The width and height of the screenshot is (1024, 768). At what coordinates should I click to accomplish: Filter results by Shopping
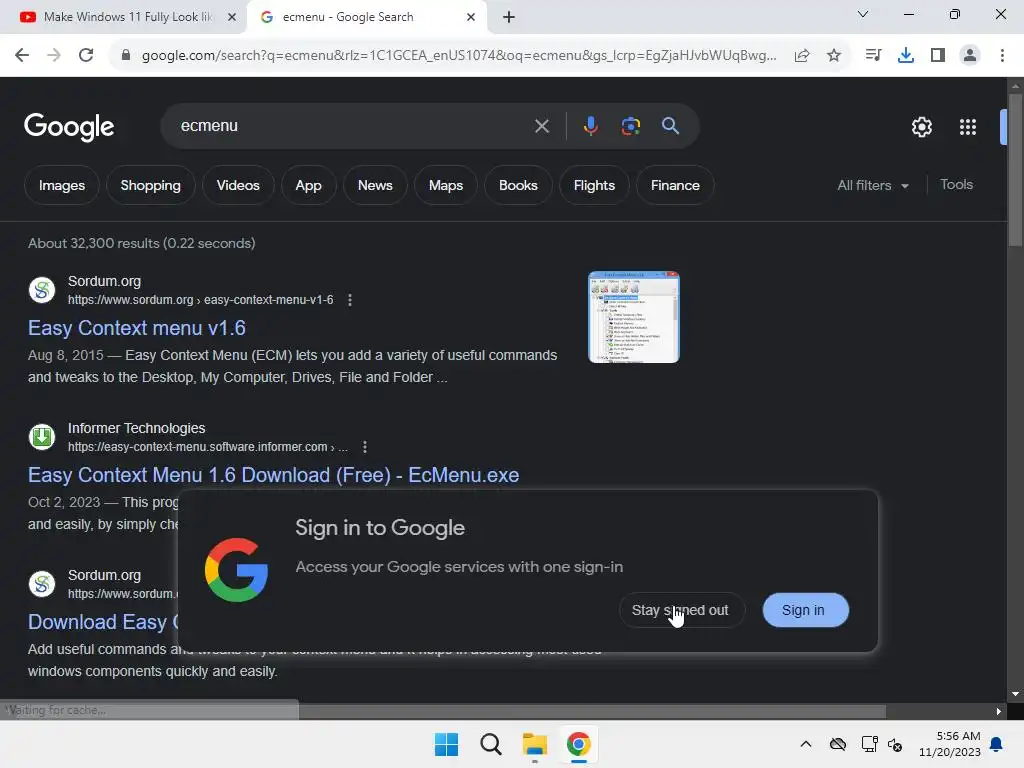(150, 185)
